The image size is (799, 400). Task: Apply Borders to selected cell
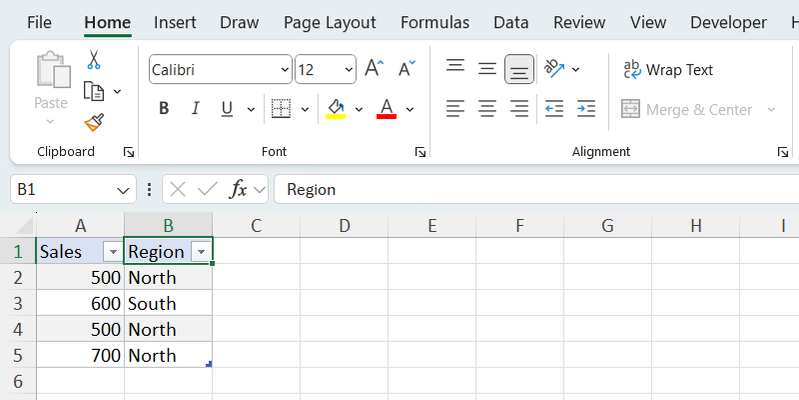pos(281,109)
